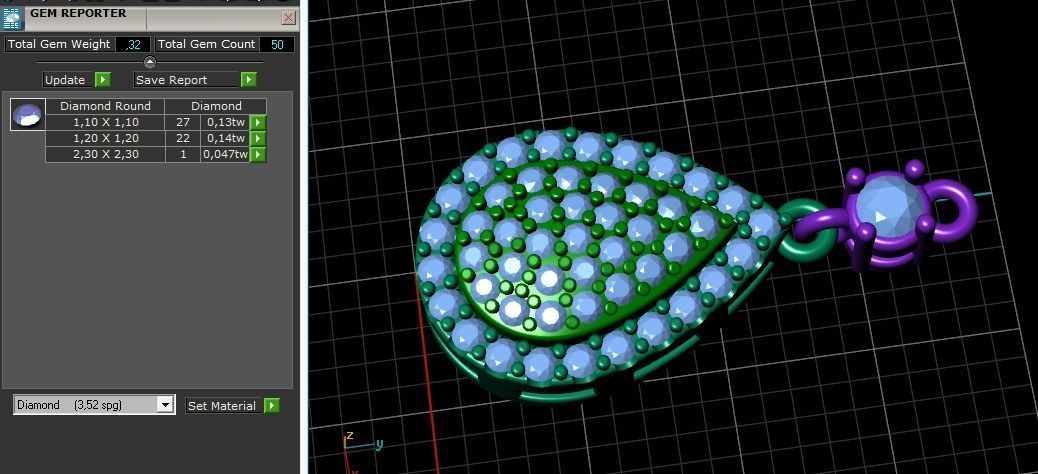The height and width of the screenshot is (474, 1038).
Task: Click the Diamond material column header
Action: point(216,106)
